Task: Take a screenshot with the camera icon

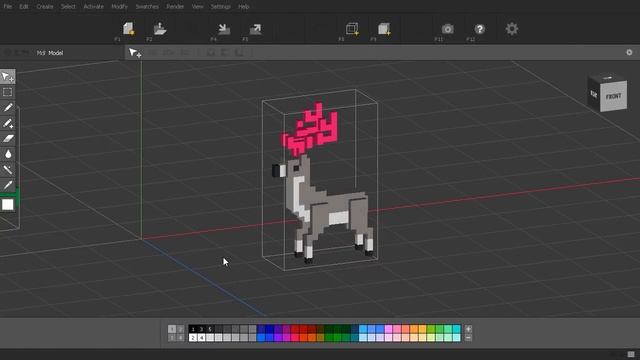Action: pos(448,29)
